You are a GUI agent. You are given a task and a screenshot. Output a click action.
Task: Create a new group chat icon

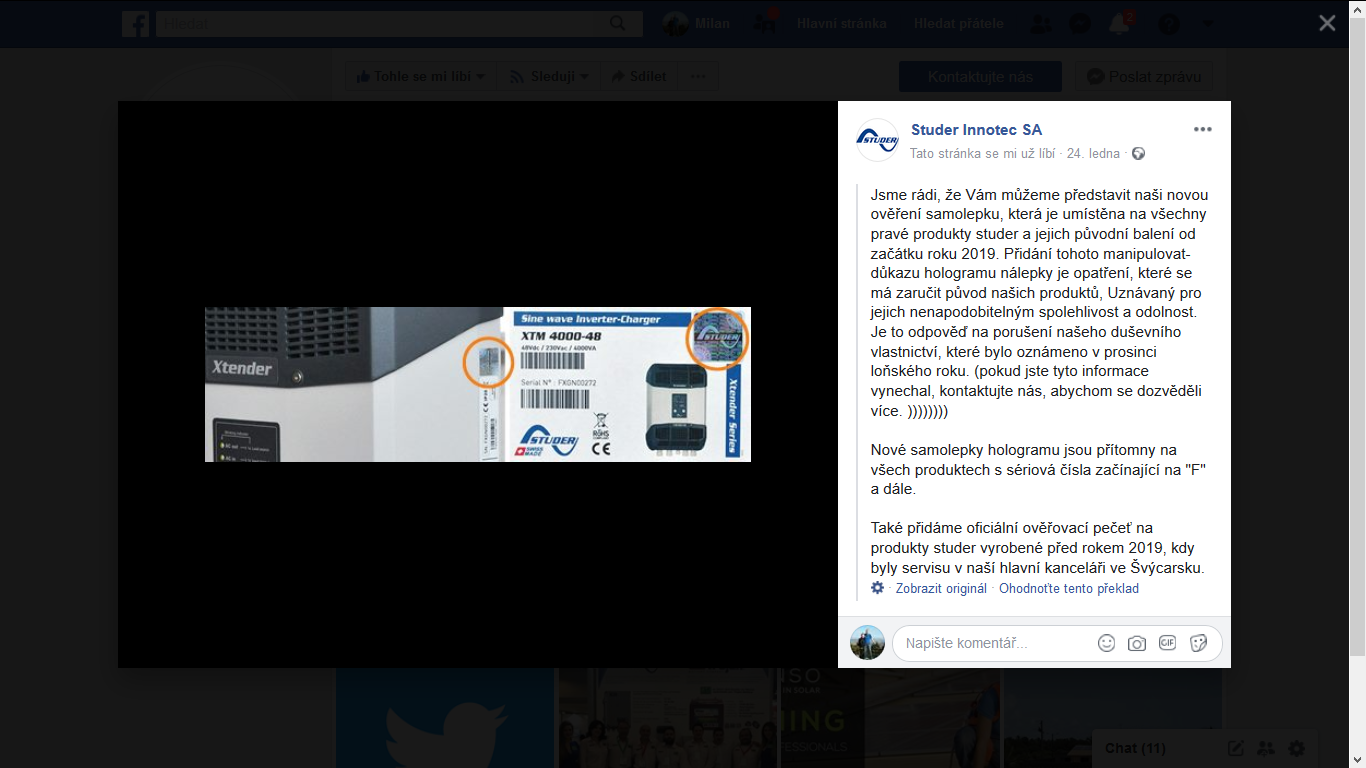coord(1266,748)
